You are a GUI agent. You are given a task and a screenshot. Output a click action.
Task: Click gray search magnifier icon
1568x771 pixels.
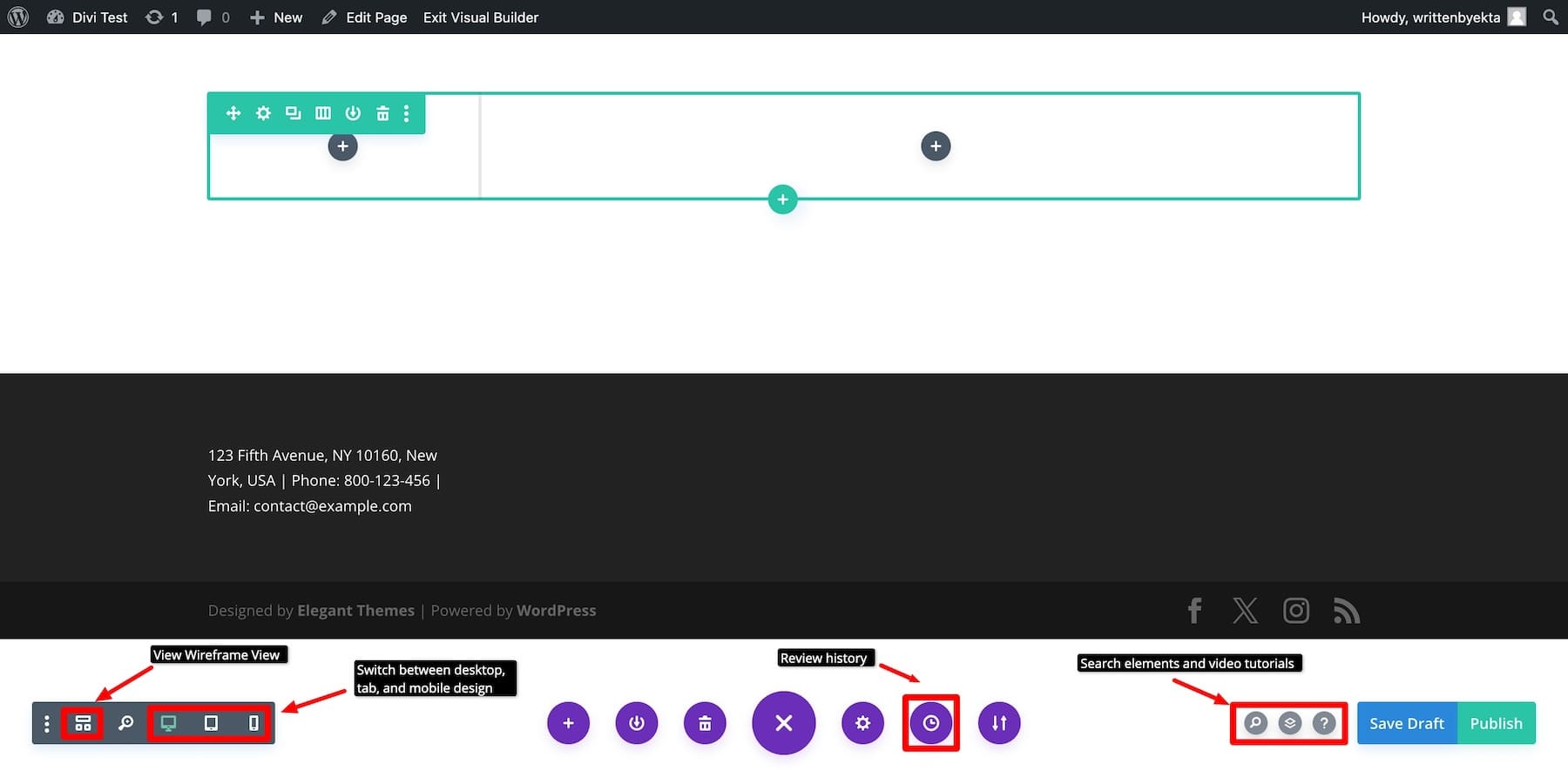pyautogui.click(x=1255, y=723)
